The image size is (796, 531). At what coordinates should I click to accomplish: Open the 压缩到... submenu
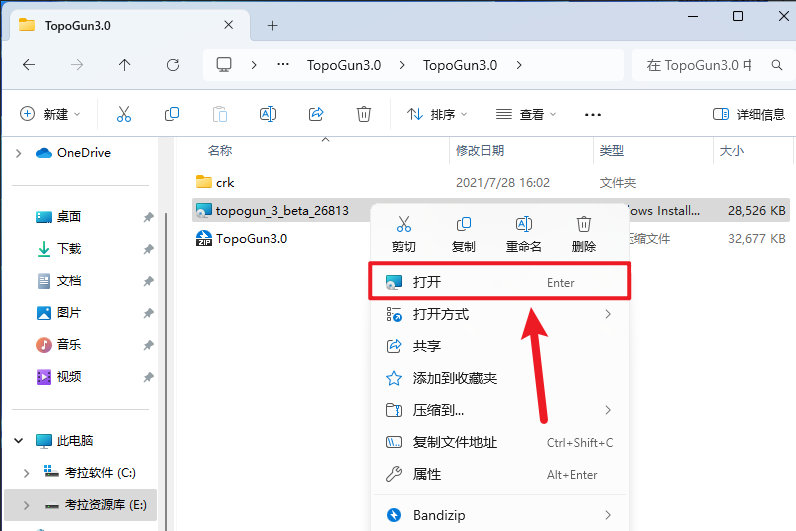(500, 410)
